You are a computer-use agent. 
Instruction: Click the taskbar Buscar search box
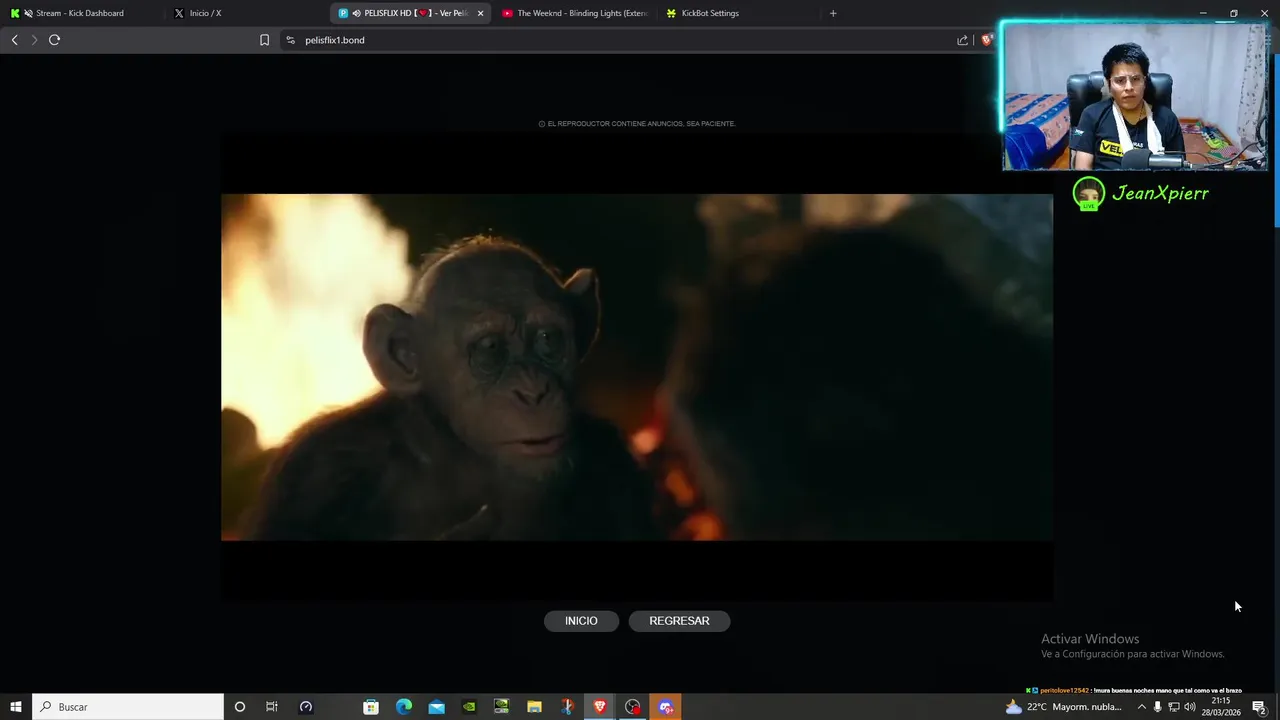pyautogui.click(x=128, y=706)
